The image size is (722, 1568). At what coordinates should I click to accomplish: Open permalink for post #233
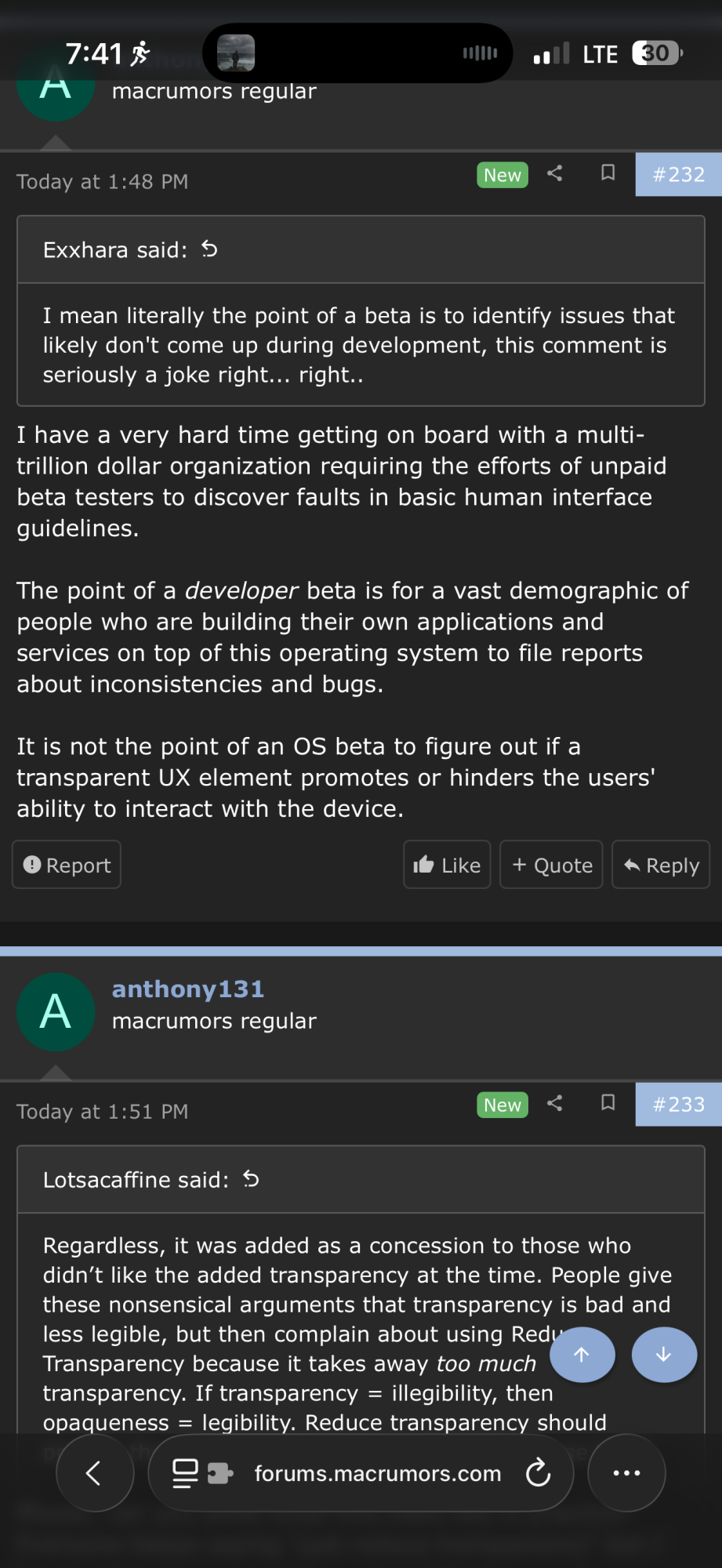(678, 1105)
